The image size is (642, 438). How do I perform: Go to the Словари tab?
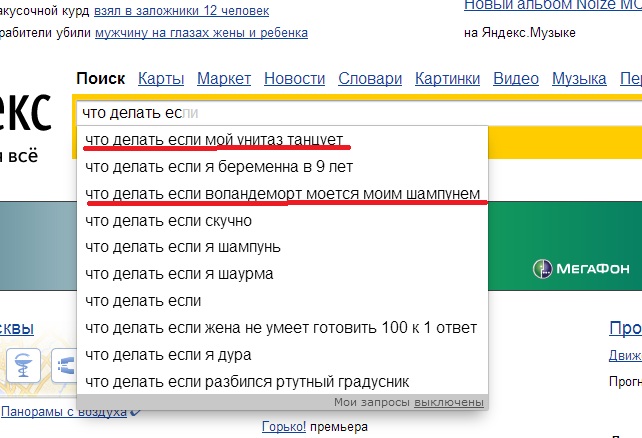[370, 78]
